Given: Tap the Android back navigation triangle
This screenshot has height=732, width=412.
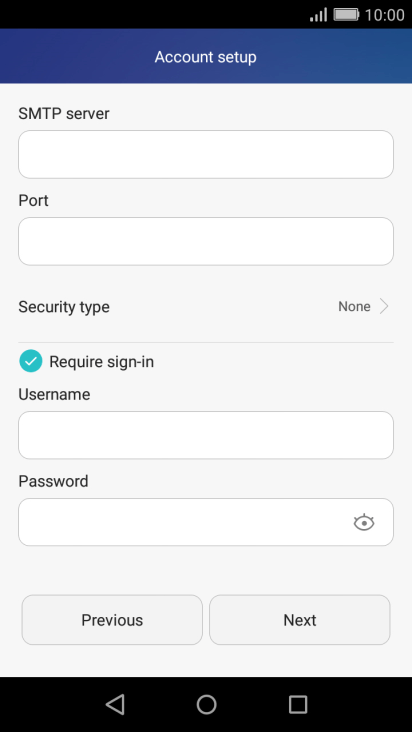Looking at the screenshot, I should point(115,704).
